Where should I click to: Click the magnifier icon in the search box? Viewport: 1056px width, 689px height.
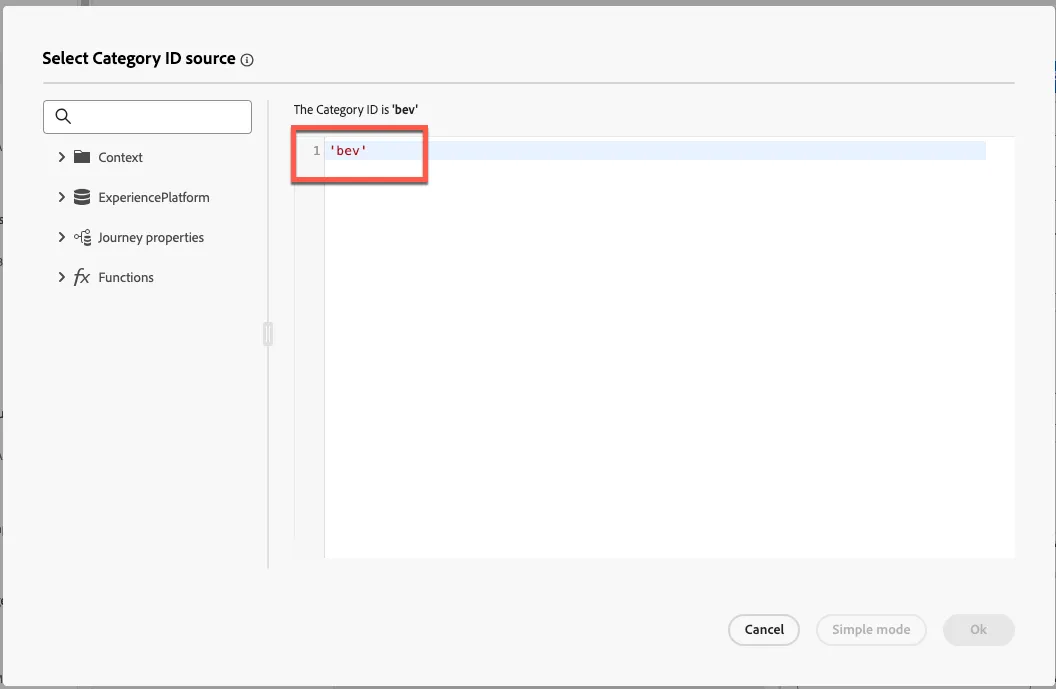coord(63,117)
